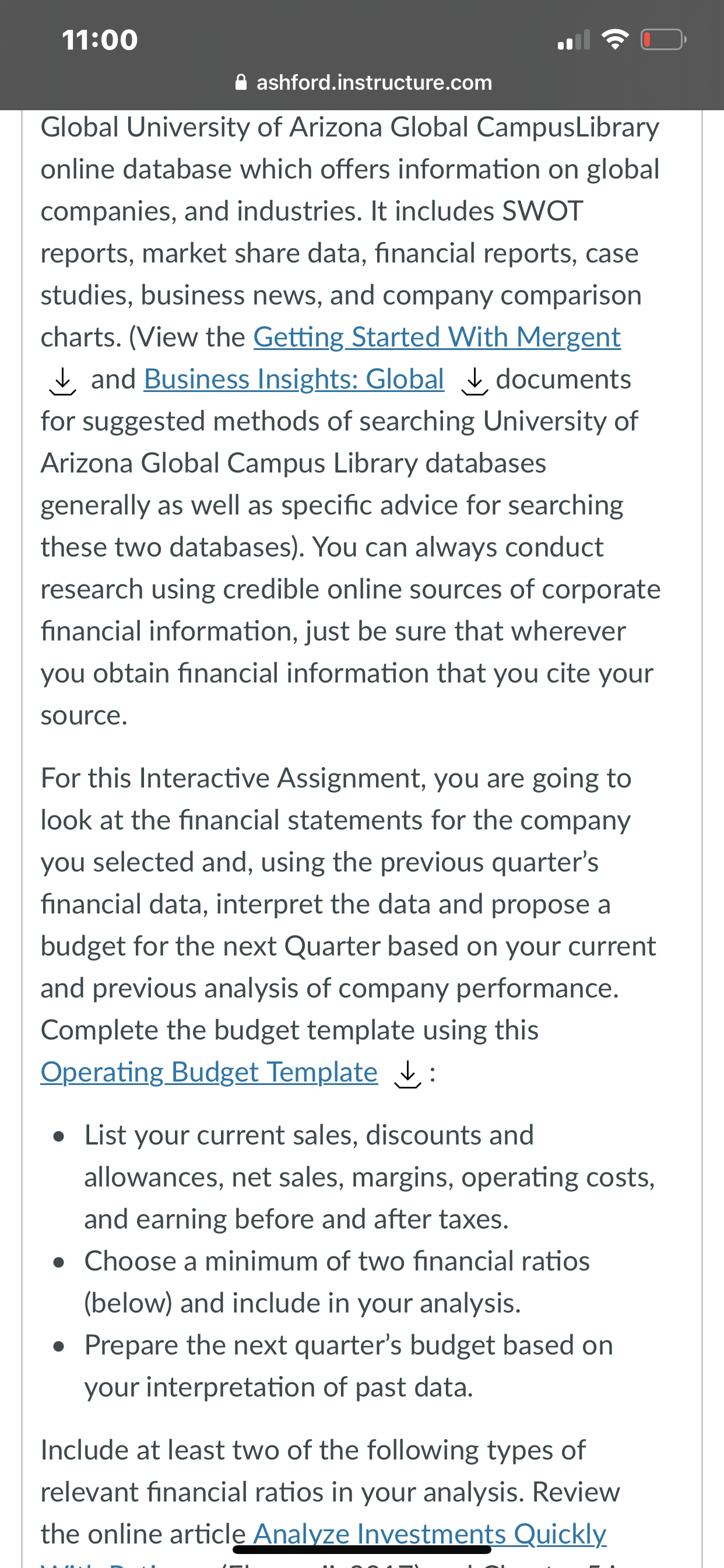The width and height of the screenshot is (724, 1568).
Task: Tap the cellular signal bars icon
Action: 574,40
